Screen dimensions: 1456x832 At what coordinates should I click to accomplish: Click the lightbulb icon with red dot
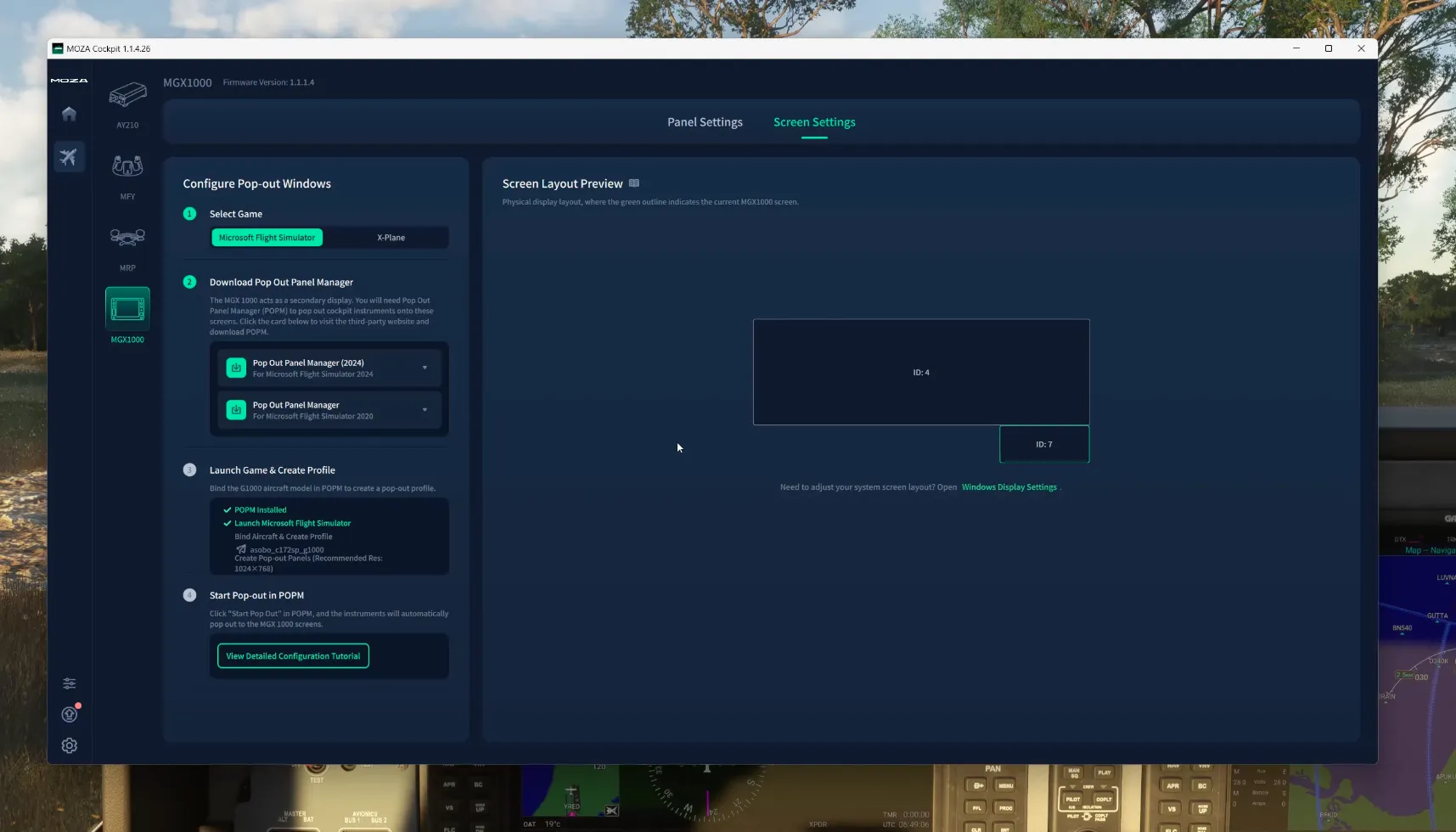click(70, 714)
